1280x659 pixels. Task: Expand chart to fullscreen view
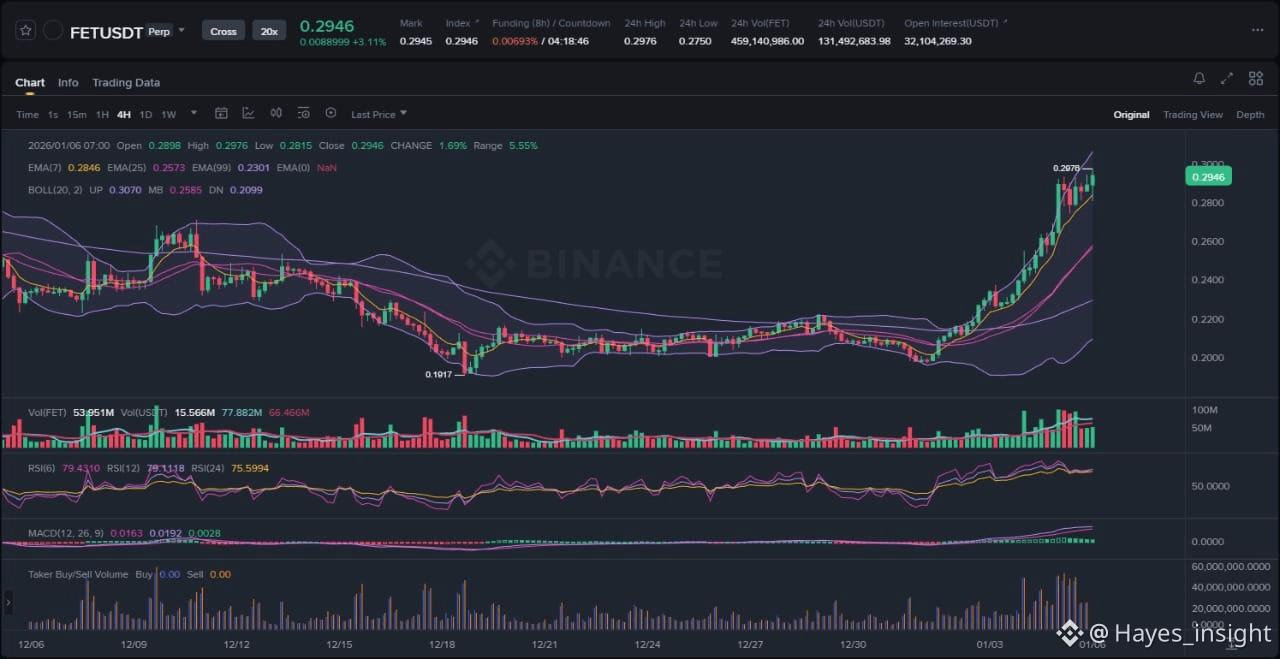1227,79
